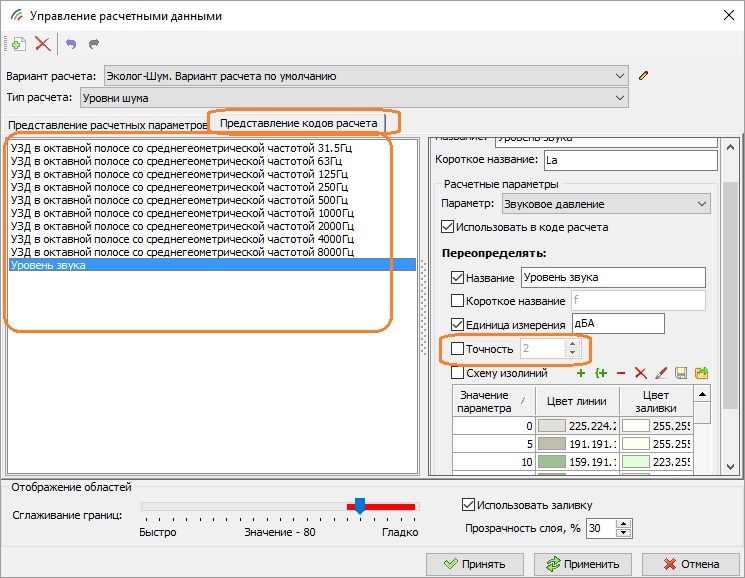This screenshot has height=578, width=745.
Task: Click the blue undo arrow
Action: click(71, 44)
